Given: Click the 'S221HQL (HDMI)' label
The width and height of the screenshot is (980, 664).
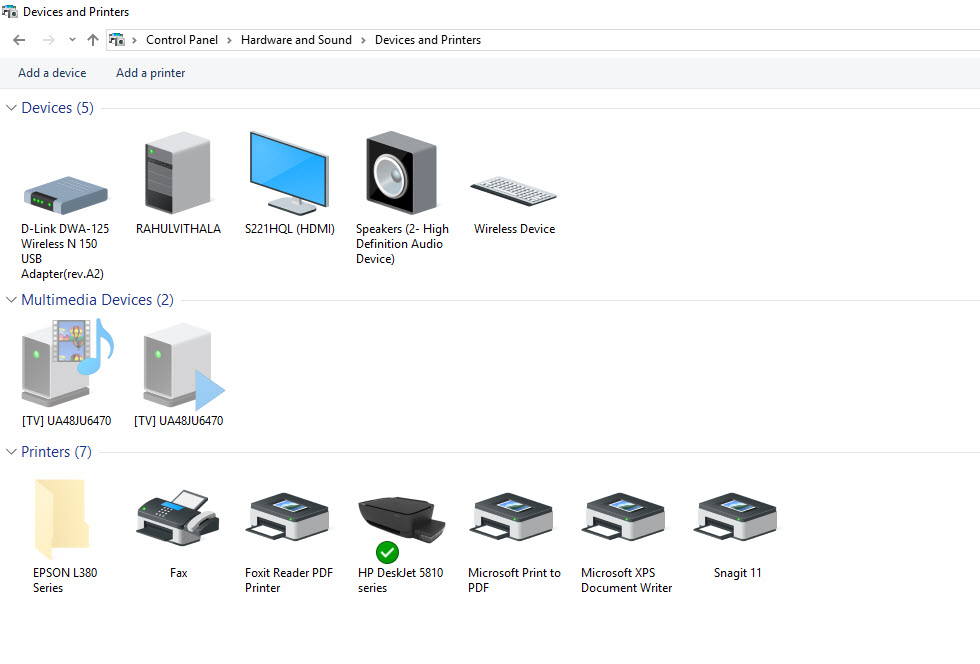Looking at the screenshot, I should click(289, 229).
